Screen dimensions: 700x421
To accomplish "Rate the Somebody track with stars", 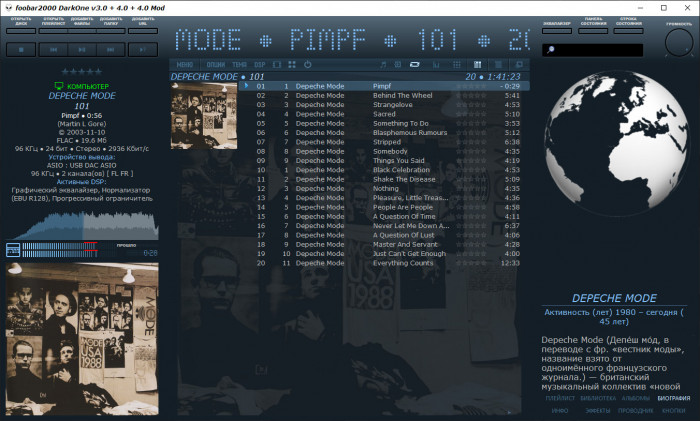I will pos(471,151).
